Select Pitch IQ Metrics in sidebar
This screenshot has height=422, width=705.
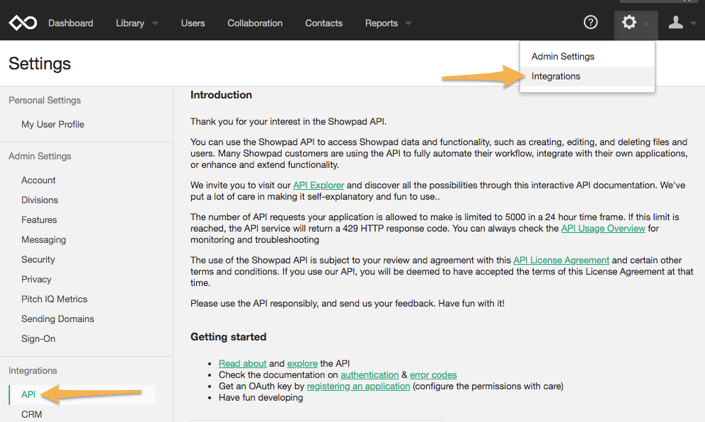[x=54, y=299]
